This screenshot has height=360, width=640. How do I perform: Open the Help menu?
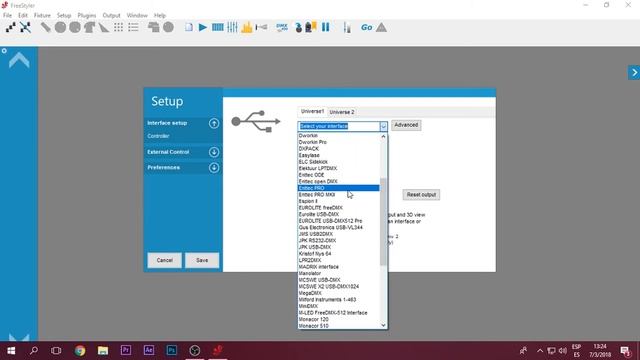160,15
